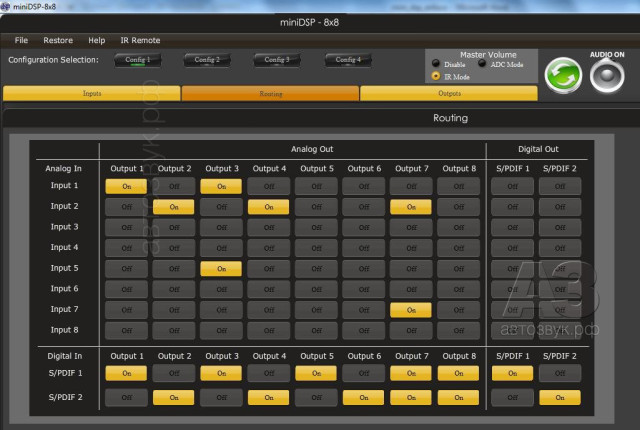The width and height of the screenshot is (640, 430).
Task: Enable Input 3 to Output 4 routing
Action: click(269, 228)
